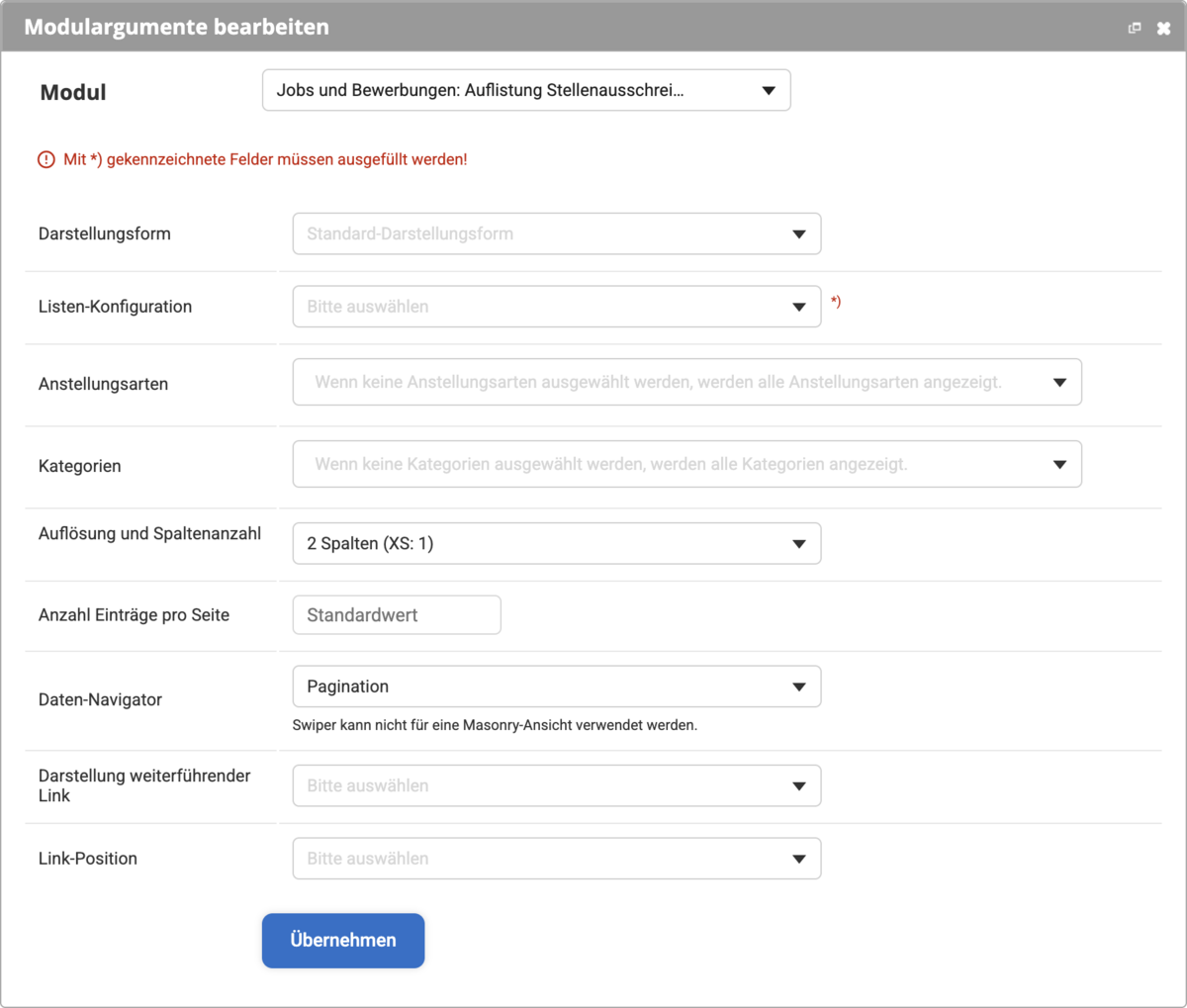
Task: Open the Link-Position dropdown
Action: point(557,859)
